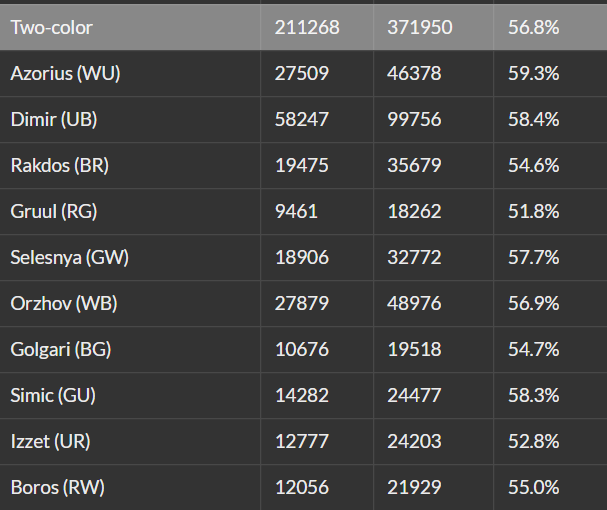Viewport: 607px width, 510px height.
Task: Click Orzhov wins value 27879
Action: (x=302, y=303)
